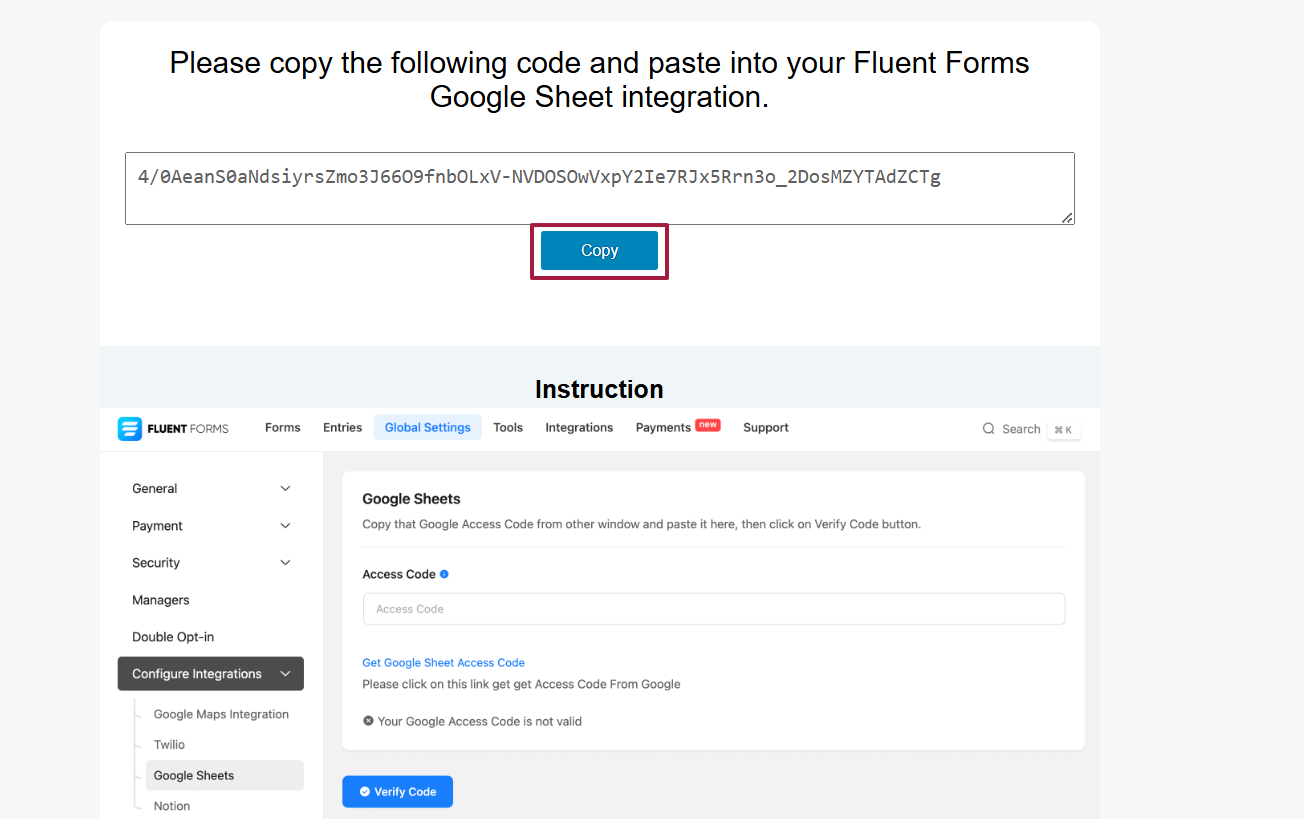Select Google Sheets in the sidebar

194,776
